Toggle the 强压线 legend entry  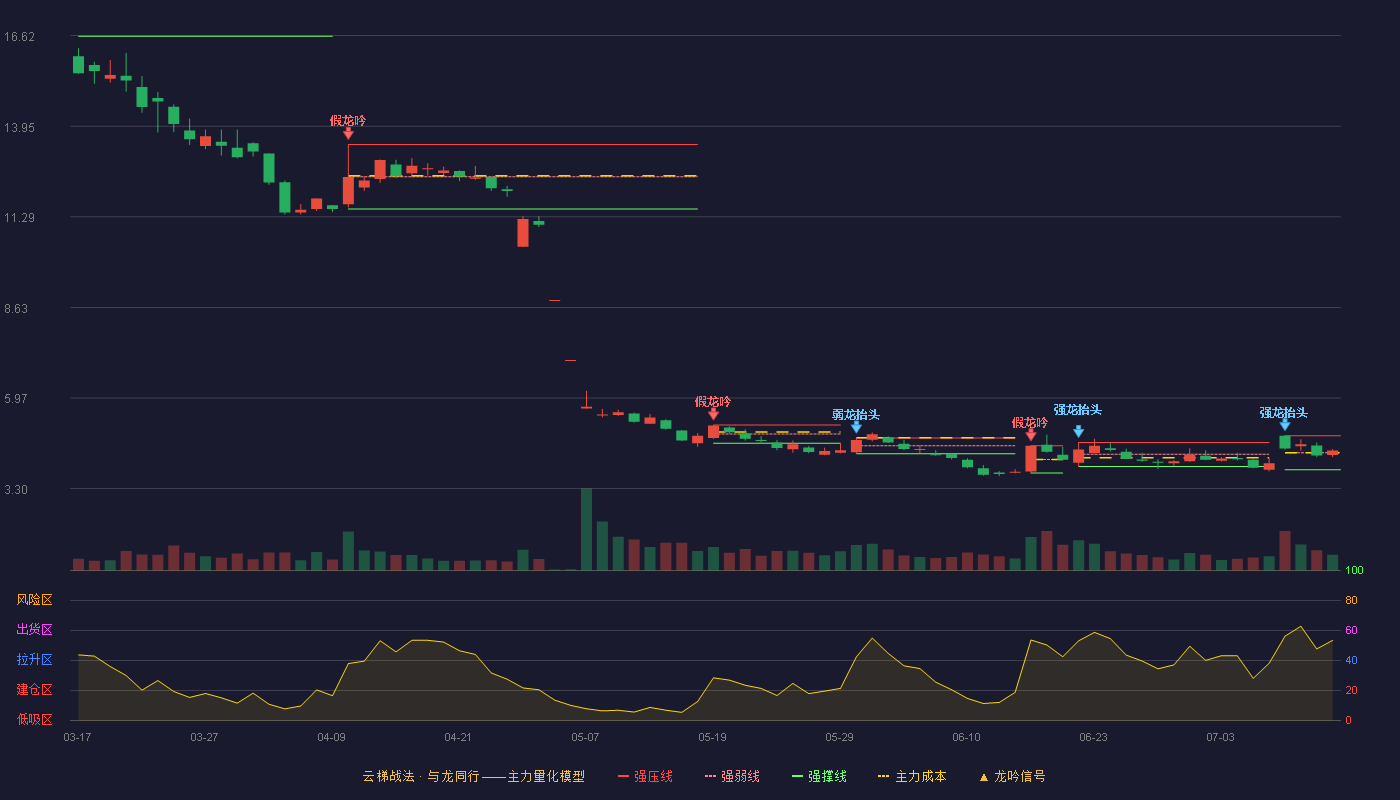645,776
